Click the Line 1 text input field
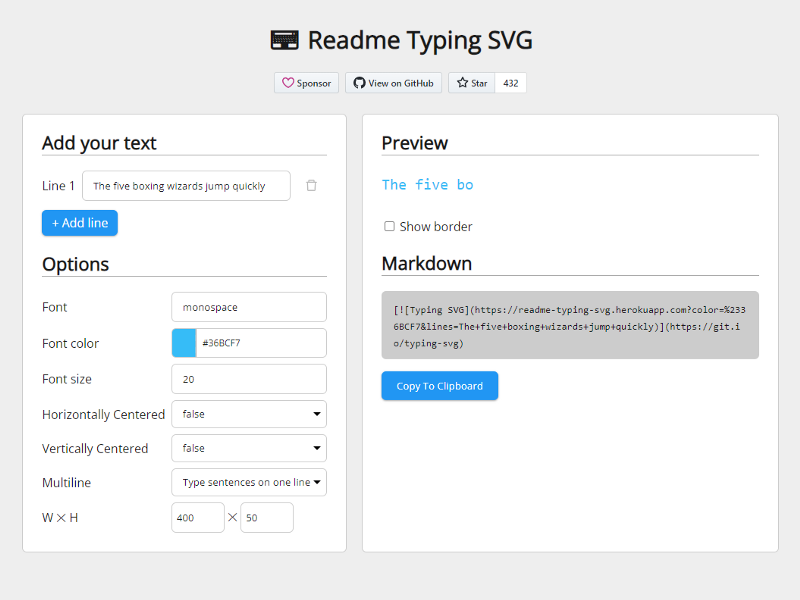 click(186, 185)
